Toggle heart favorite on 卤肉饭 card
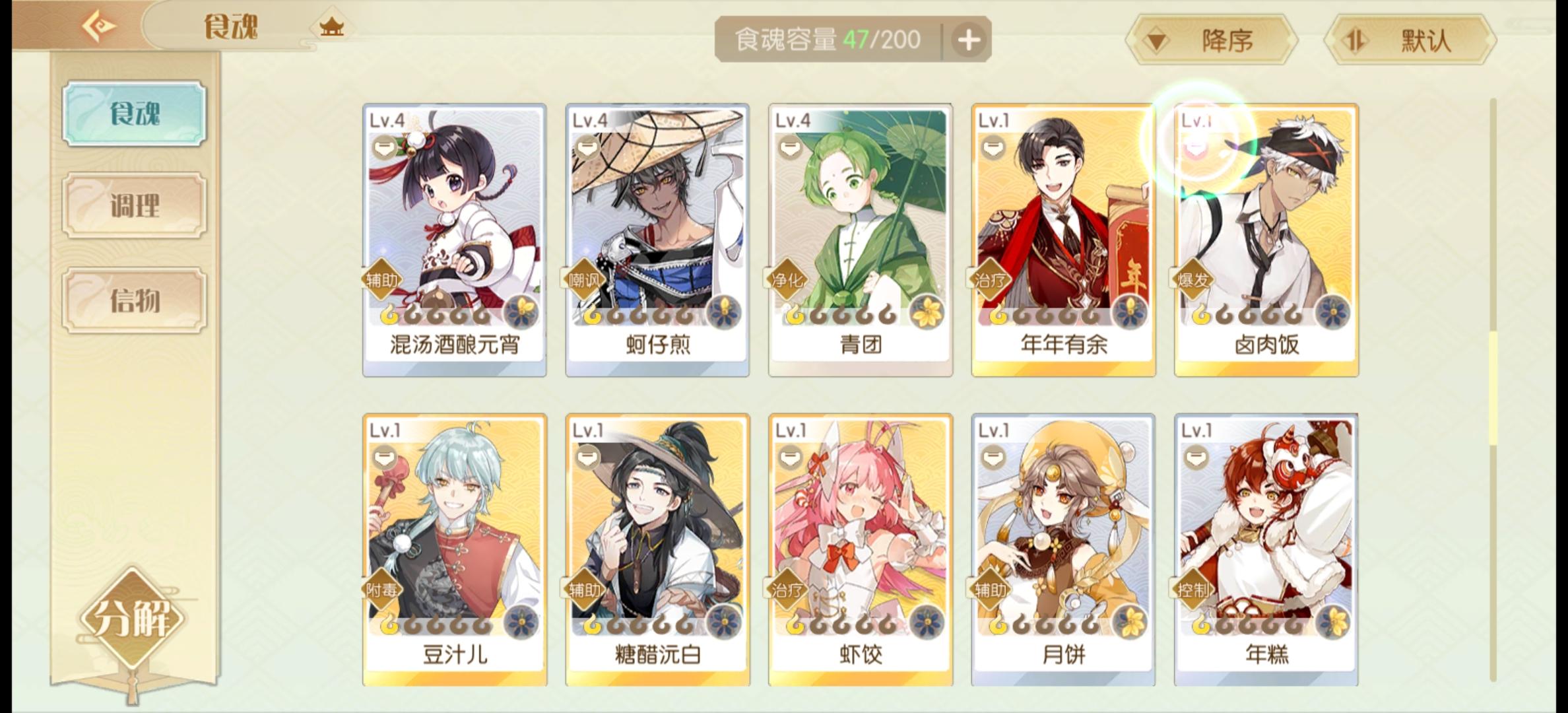This screenshot has width=1568, height=713. tap(1196, 149)
